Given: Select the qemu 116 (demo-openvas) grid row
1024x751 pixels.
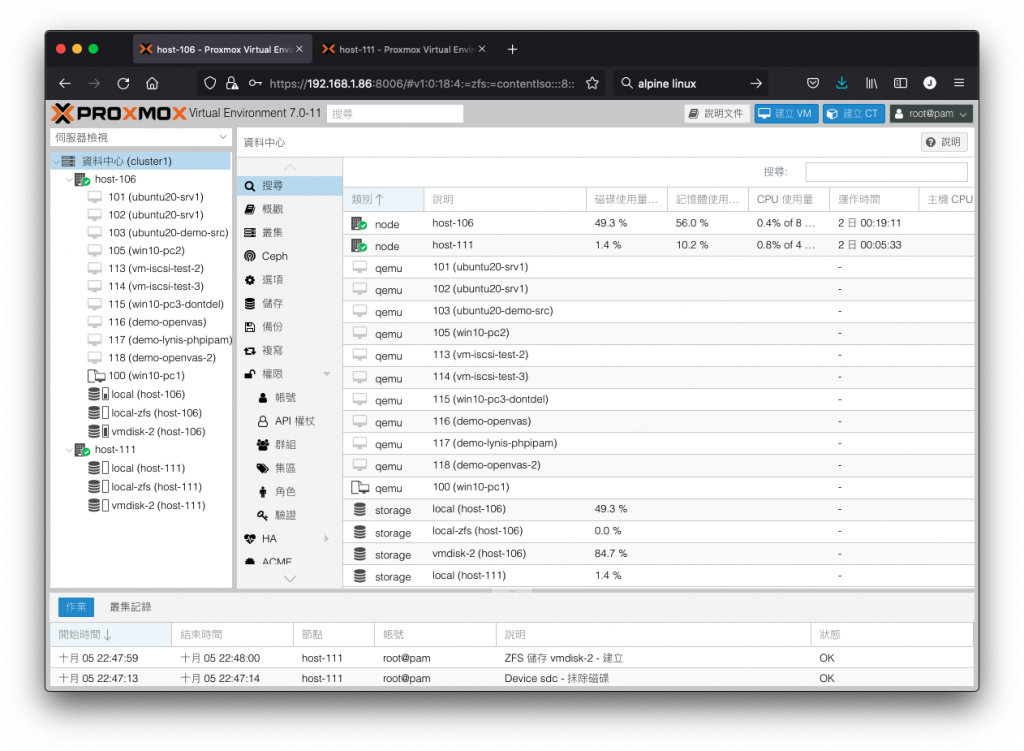Looking at the screenshot, I should [658, 422].
